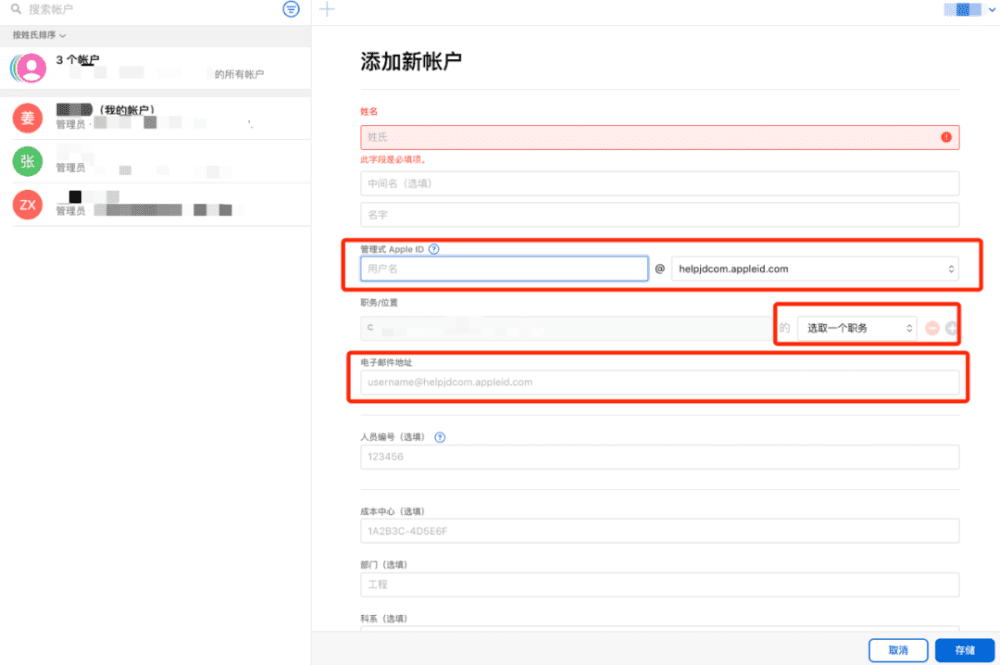The width and height of the screenshot is (1000, 665).
Task: Click the 中间名 (选填) input field
Action: (659, 184)
